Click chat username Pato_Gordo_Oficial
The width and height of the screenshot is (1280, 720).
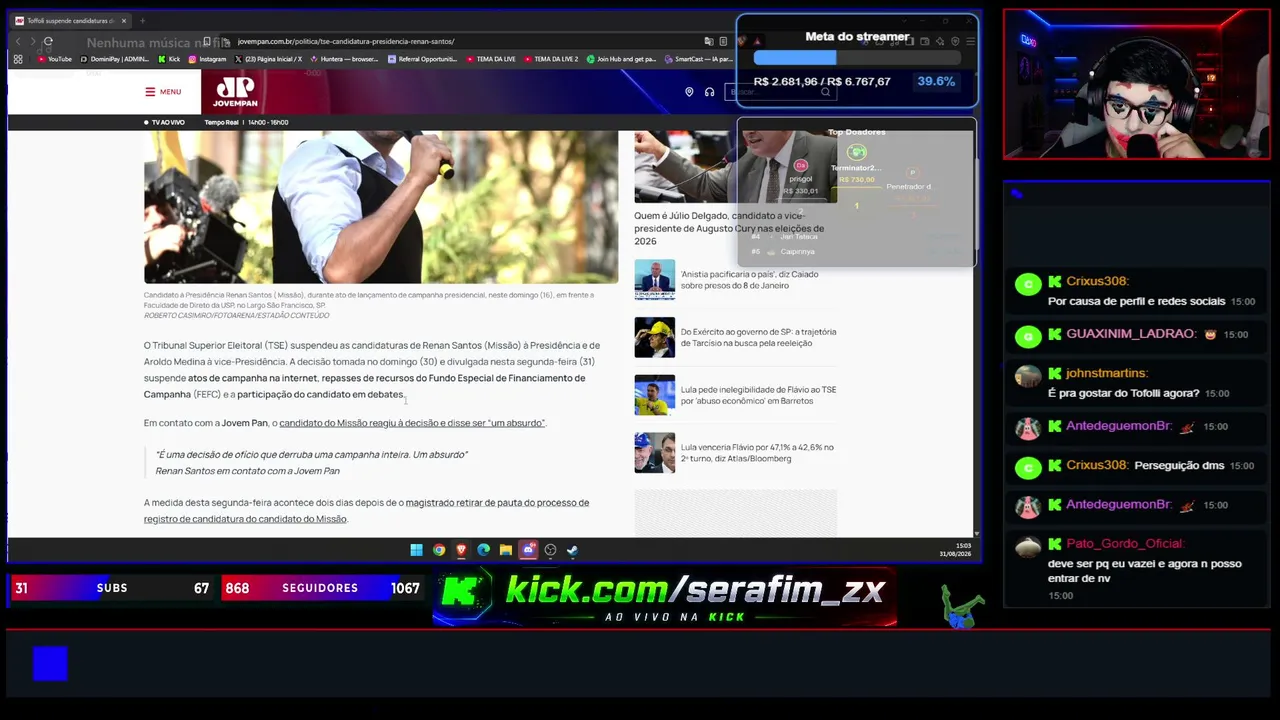tap(1125, 544)
